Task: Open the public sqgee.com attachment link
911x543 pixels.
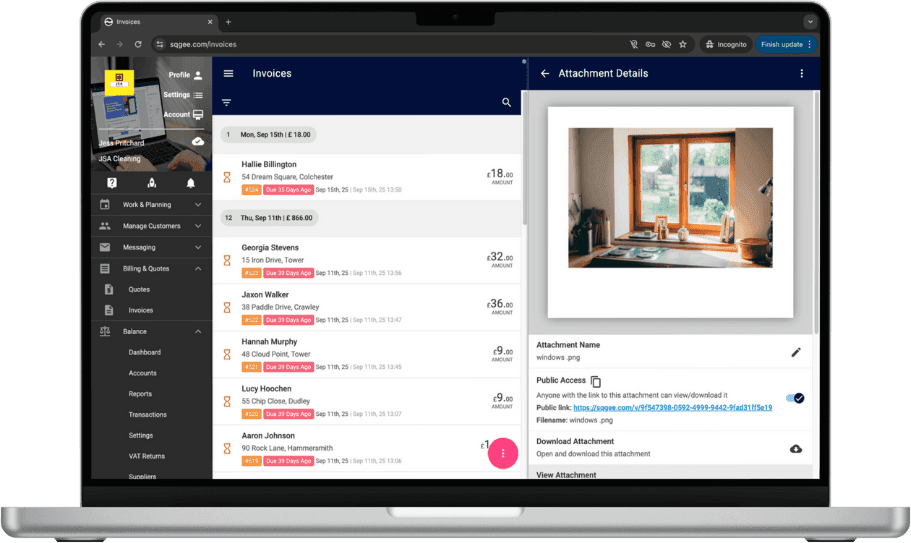Action: (x=672, y=408)
